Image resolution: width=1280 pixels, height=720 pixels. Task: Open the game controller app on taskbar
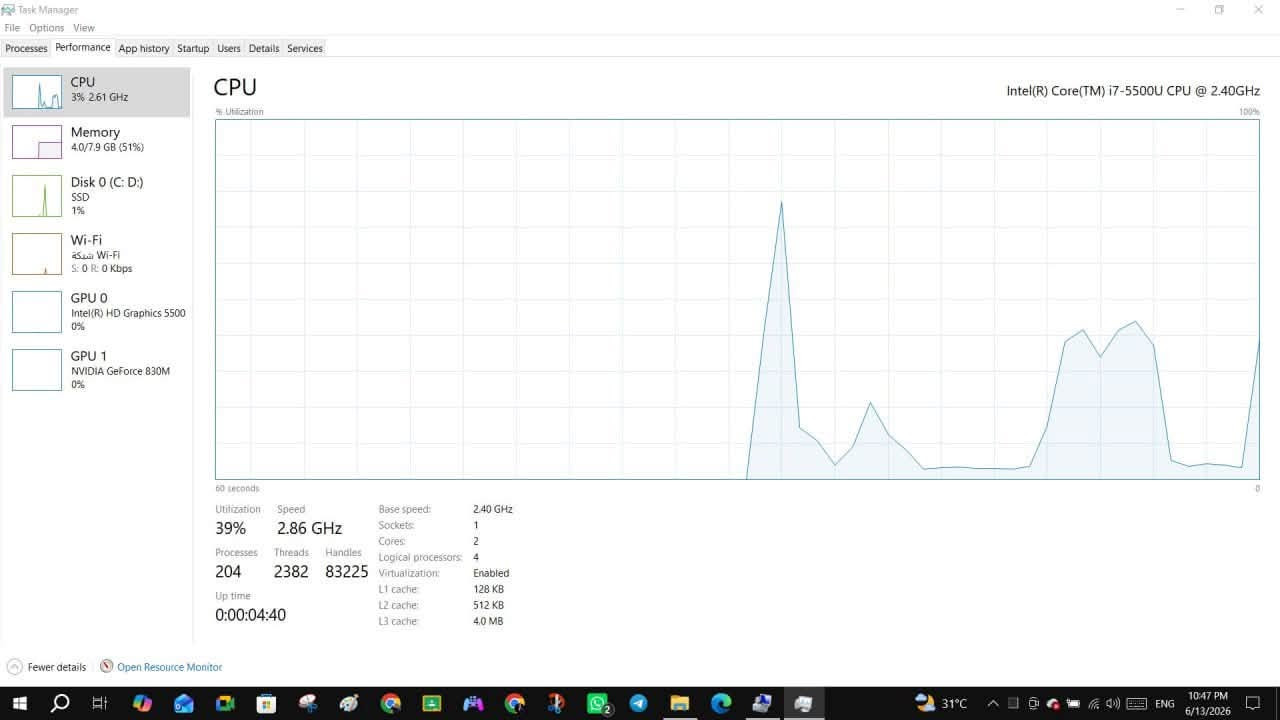(x=473, y=703)
